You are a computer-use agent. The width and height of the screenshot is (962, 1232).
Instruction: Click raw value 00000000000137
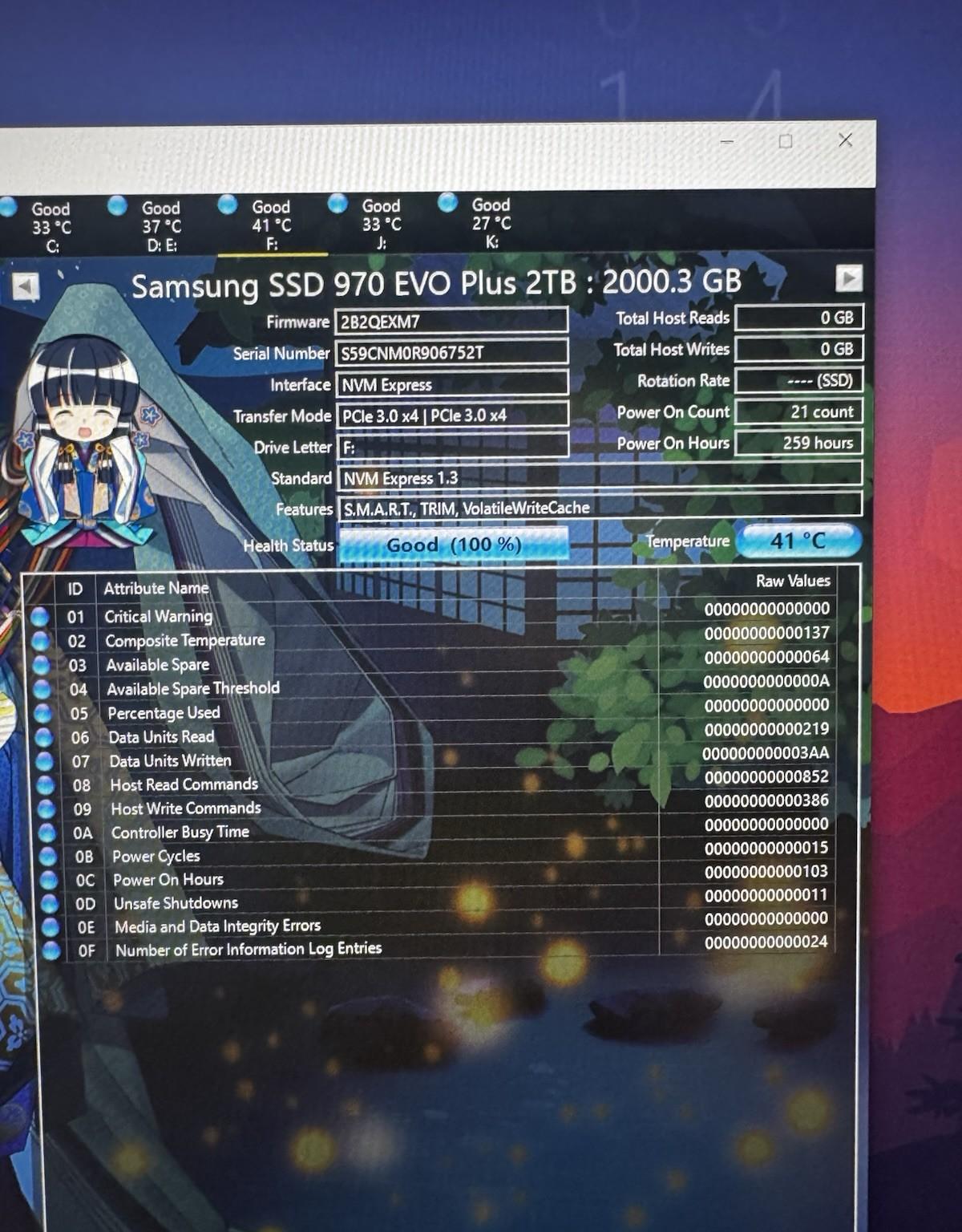click(767, 633)
